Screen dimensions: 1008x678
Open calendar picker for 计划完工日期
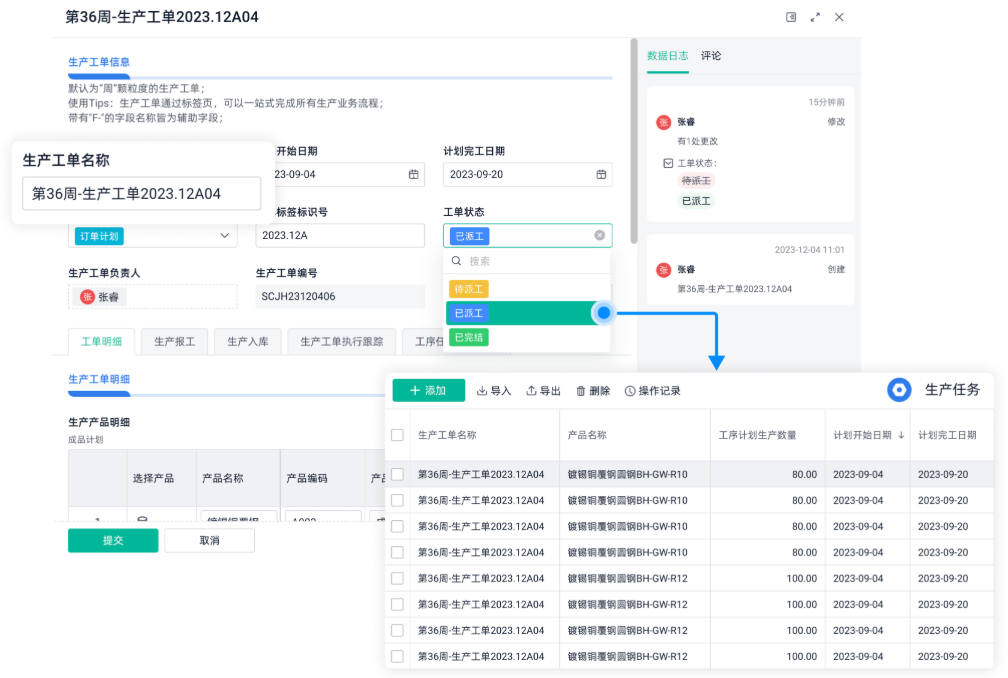601,174
